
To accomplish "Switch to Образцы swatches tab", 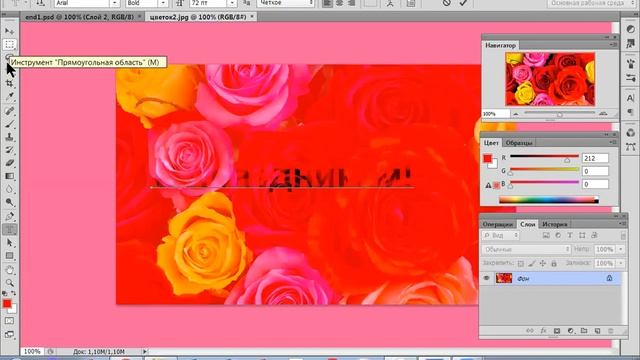I will 519,143.
